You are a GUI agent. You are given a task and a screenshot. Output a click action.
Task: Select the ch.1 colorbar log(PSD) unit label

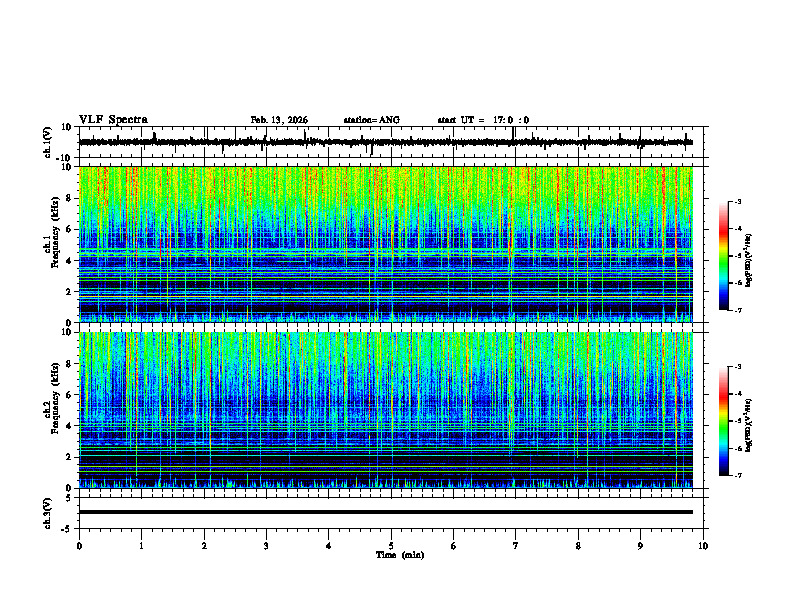tap(749, 261)
